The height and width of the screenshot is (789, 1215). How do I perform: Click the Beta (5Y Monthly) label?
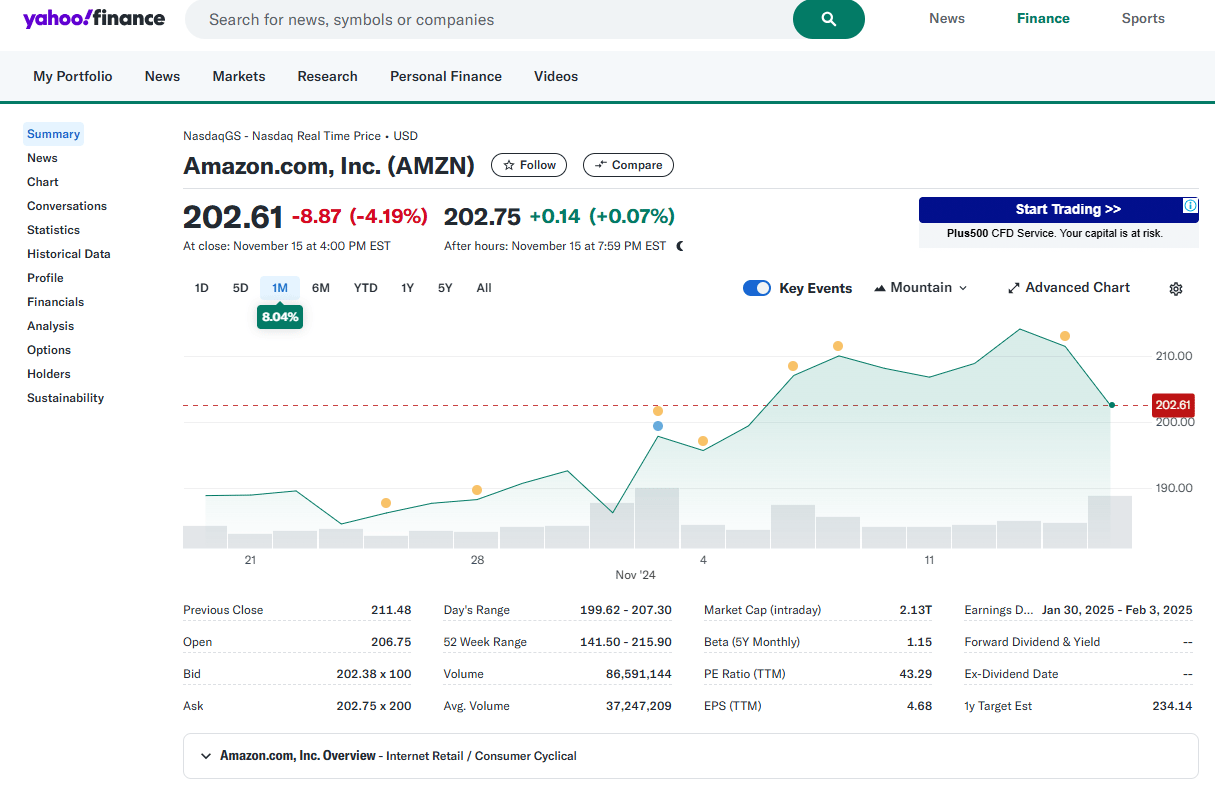[752, 642]
